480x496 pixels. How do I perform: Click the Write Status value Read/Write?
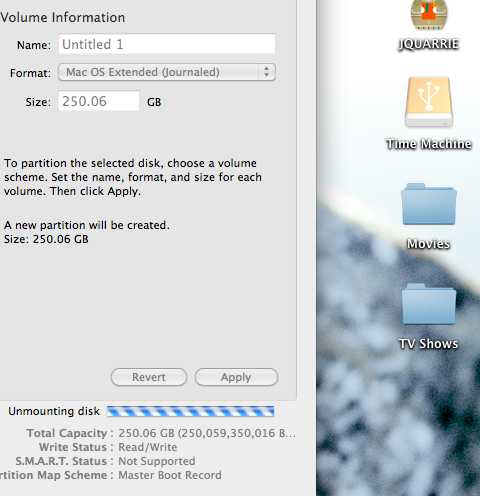tap(148, 447)
